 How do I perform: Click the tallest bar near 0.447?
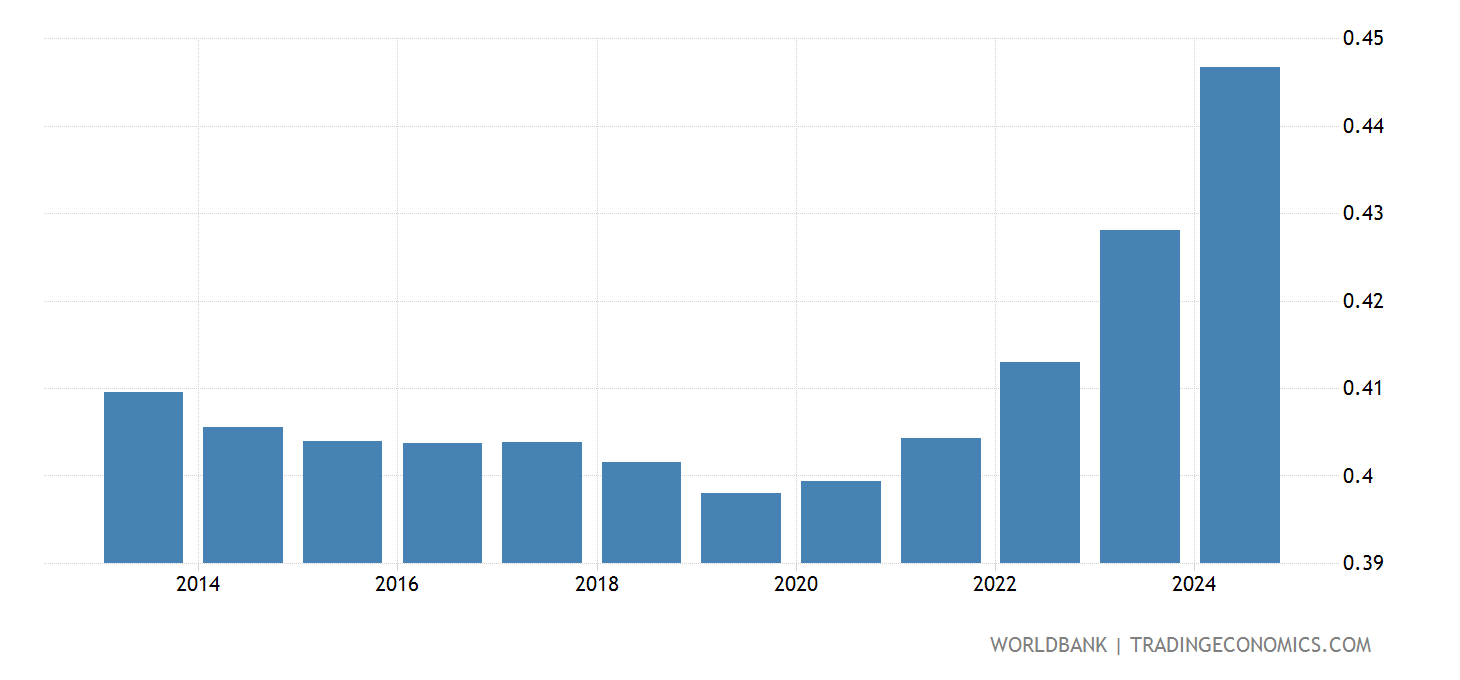pyautogui.click(x=1239, y=315)
